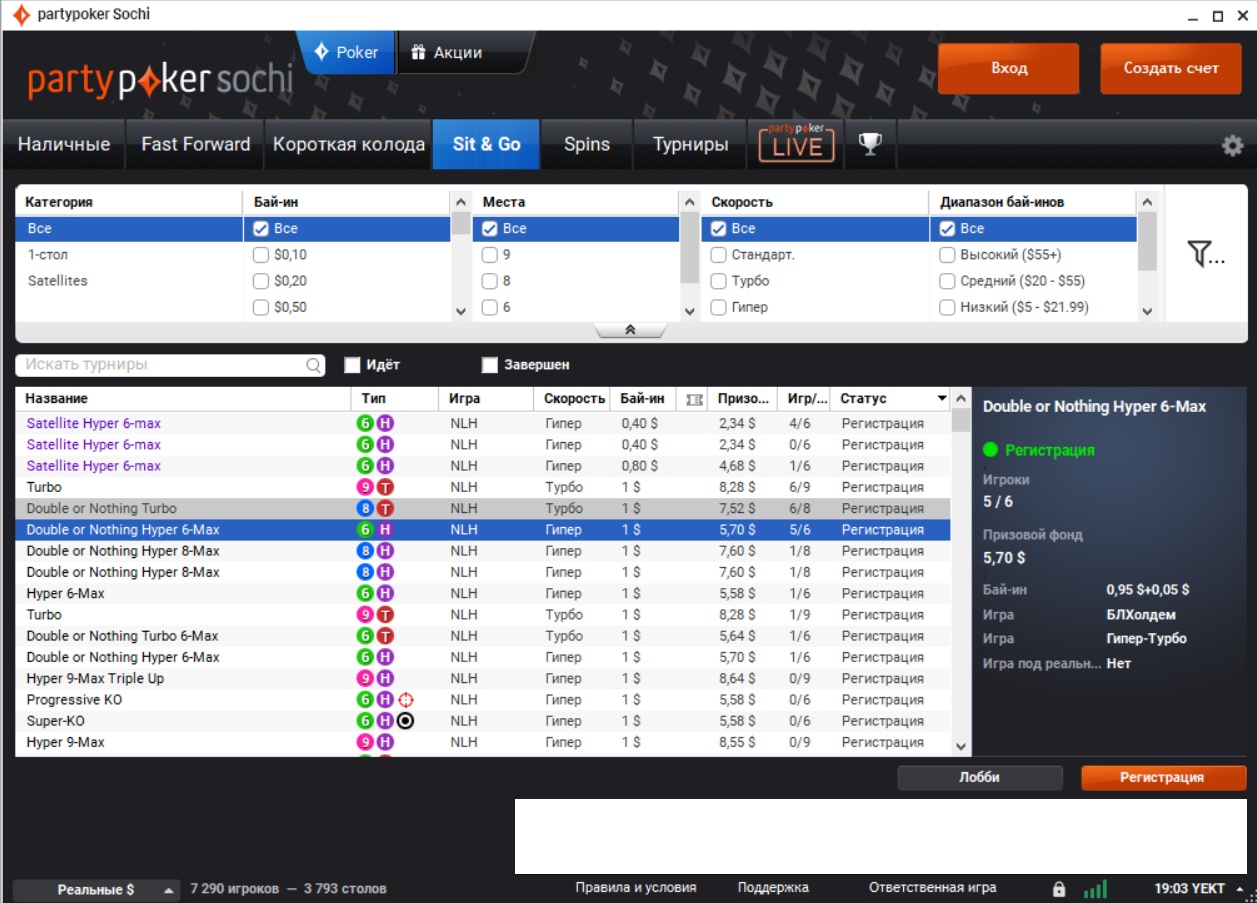This screenshot has height=903, width=1257.
Task: Select the Progressive KO tournament row
Action: point(483,700)
